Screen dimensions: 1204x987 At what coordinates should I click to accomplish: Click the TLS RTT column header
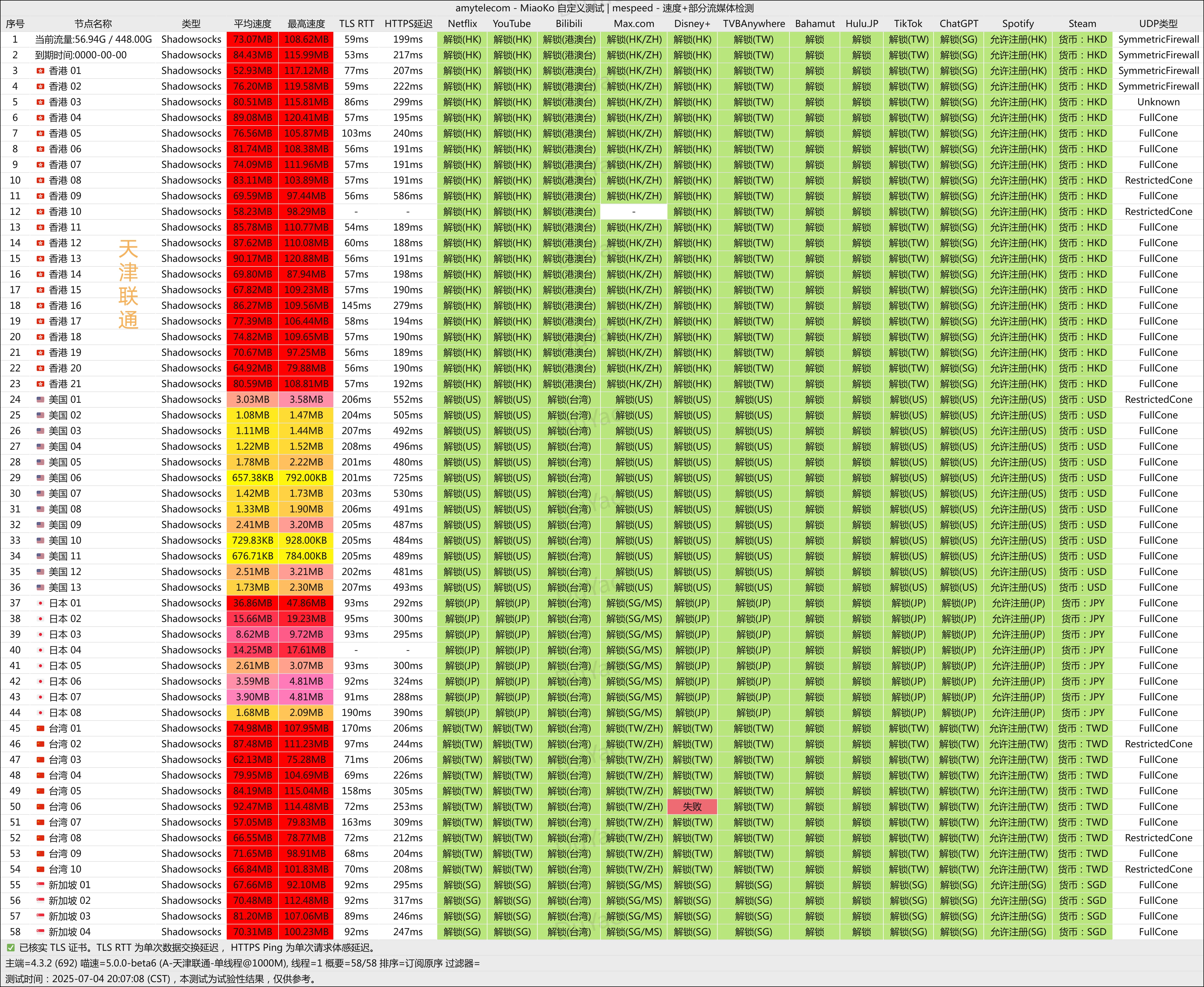357,24
